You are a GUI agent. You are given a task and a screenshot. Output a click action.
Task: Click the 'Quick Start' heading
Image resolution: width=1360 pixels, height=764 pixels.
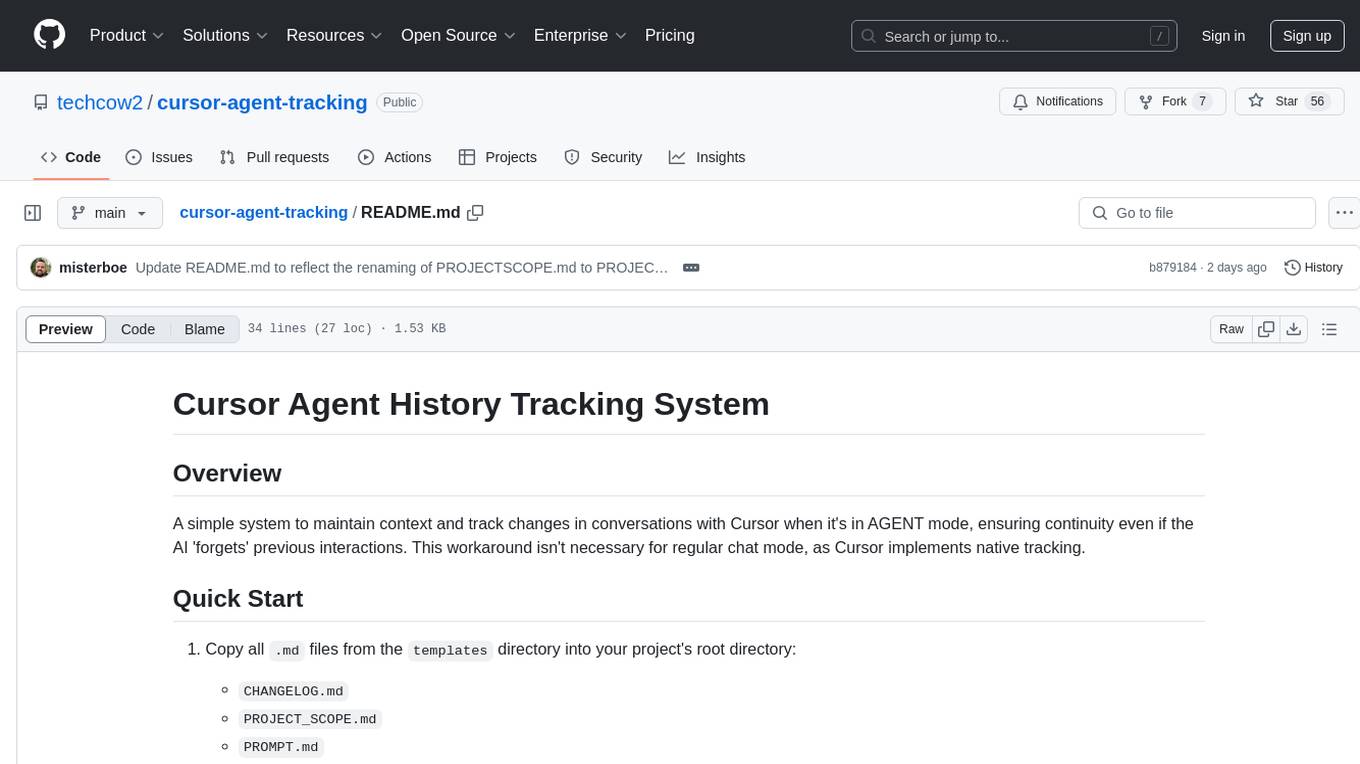tap(238, 598)
